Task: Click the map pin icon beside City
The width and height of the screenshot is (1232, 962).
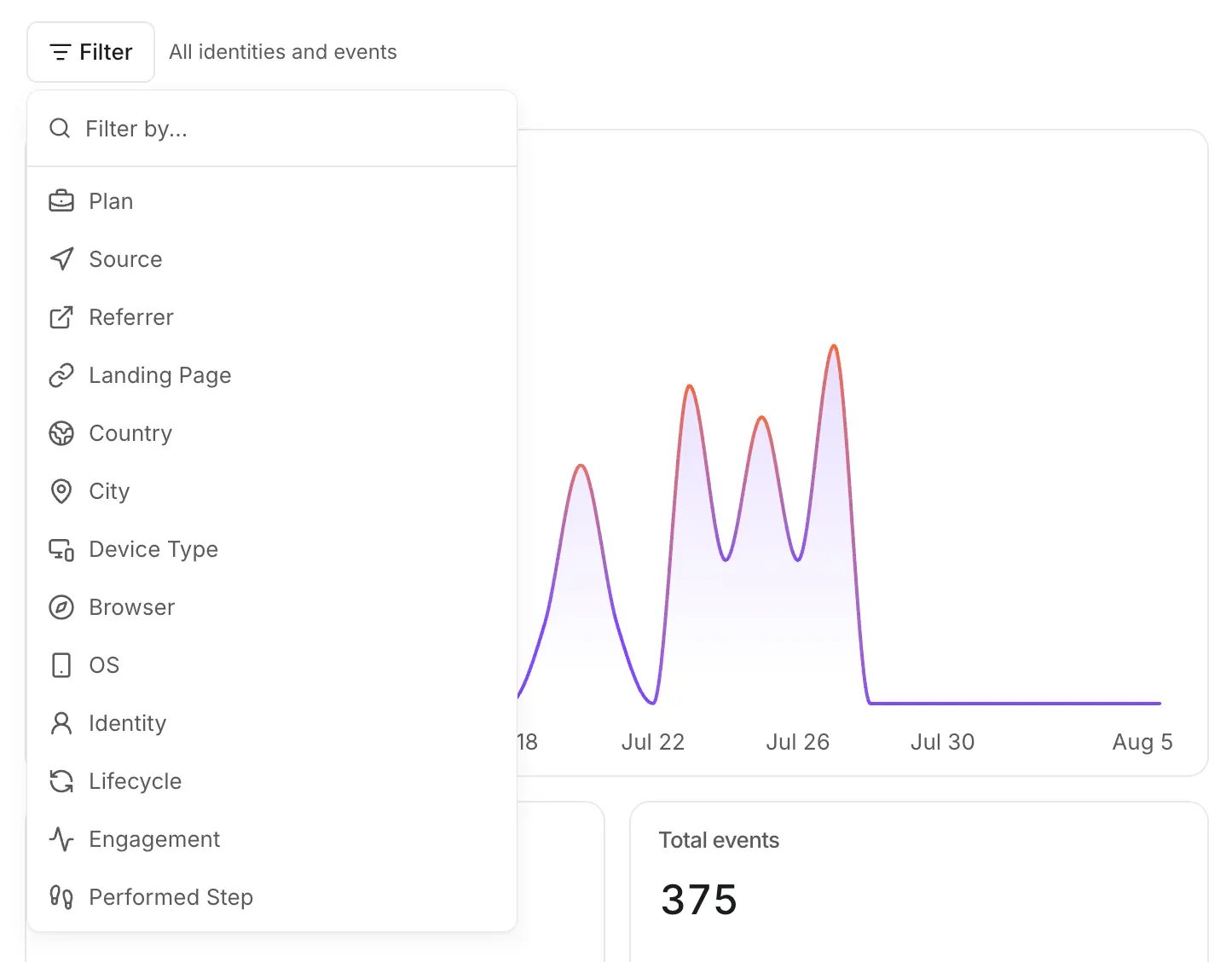Action: tap(61, 491)
